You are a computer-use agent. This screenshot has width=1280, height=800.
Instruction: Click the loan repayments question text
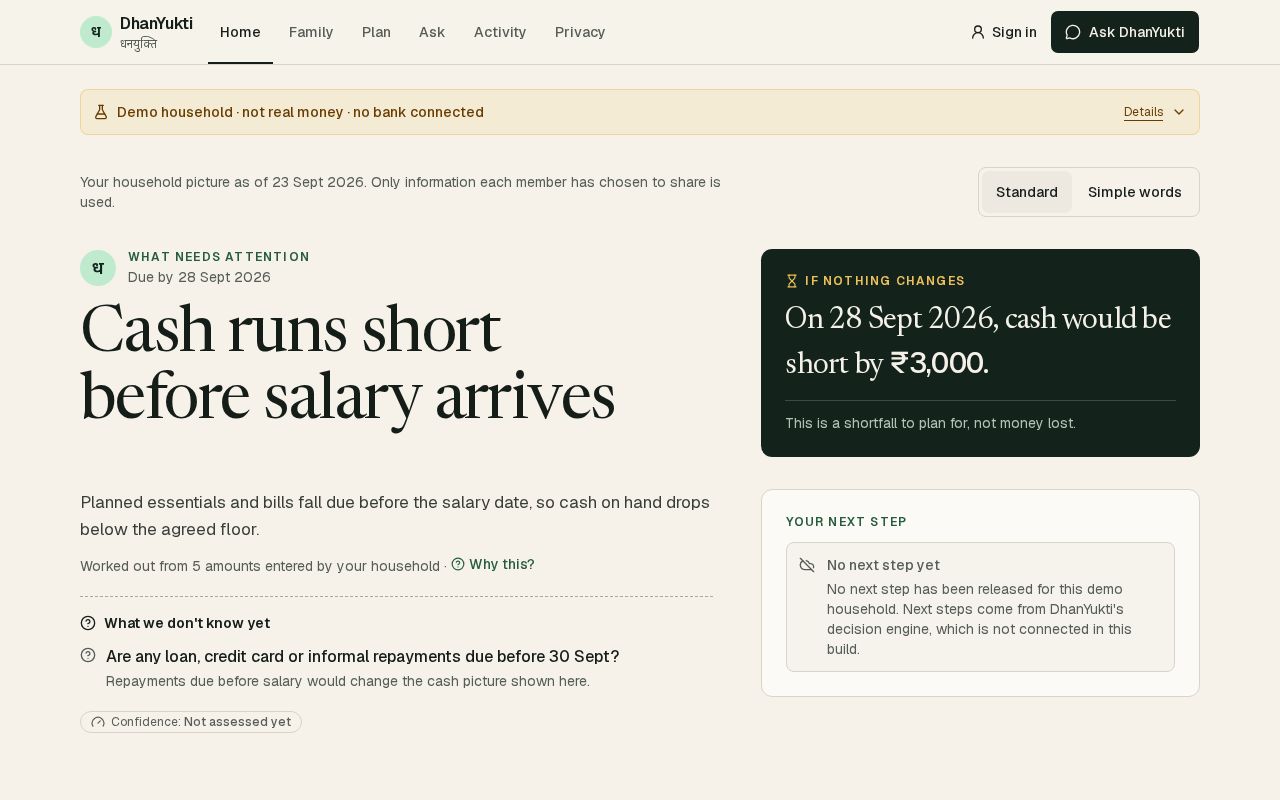tap(363, 656)
